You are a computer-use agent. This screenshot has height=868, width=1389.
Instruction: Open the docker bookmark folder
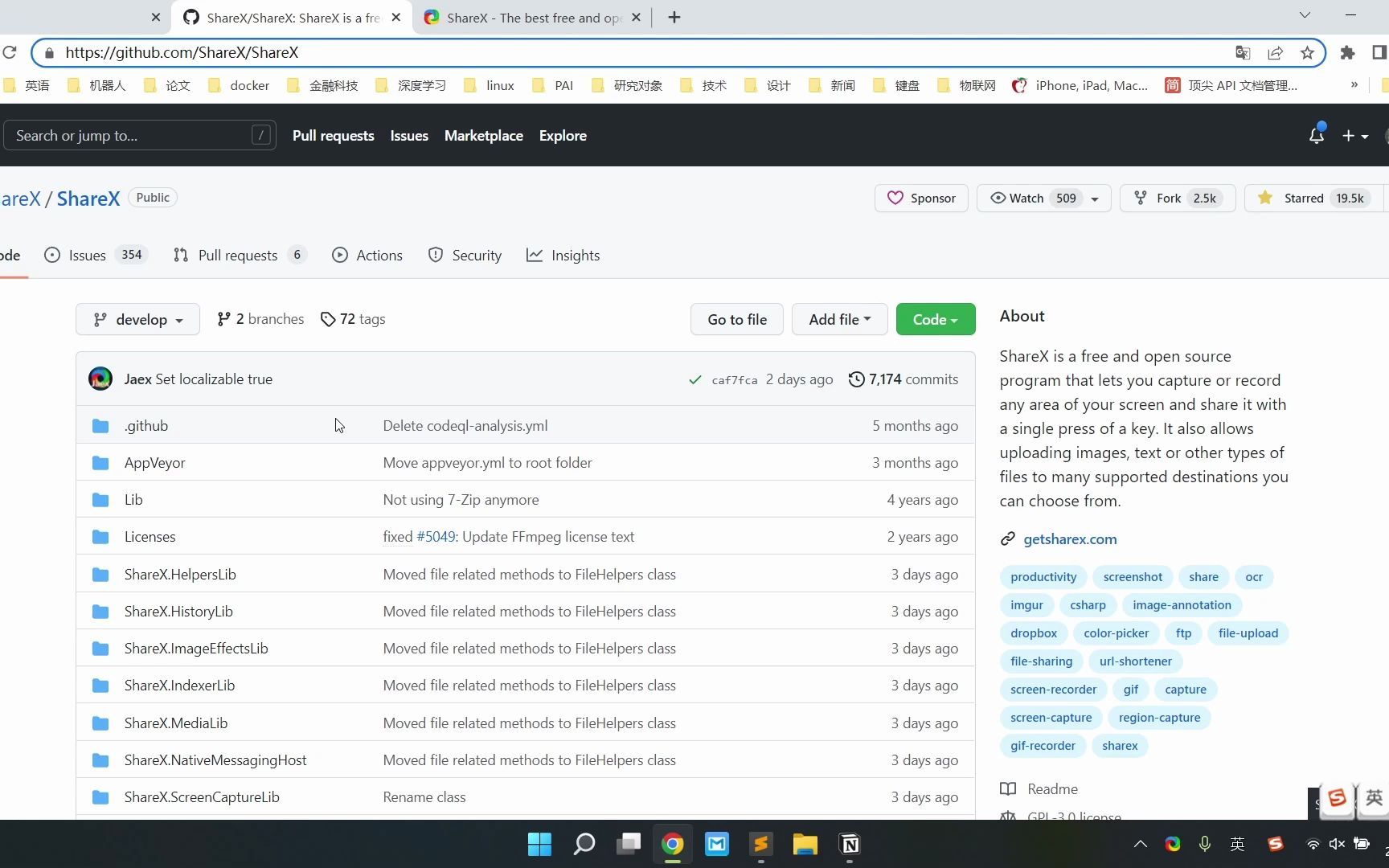[240, 85]
